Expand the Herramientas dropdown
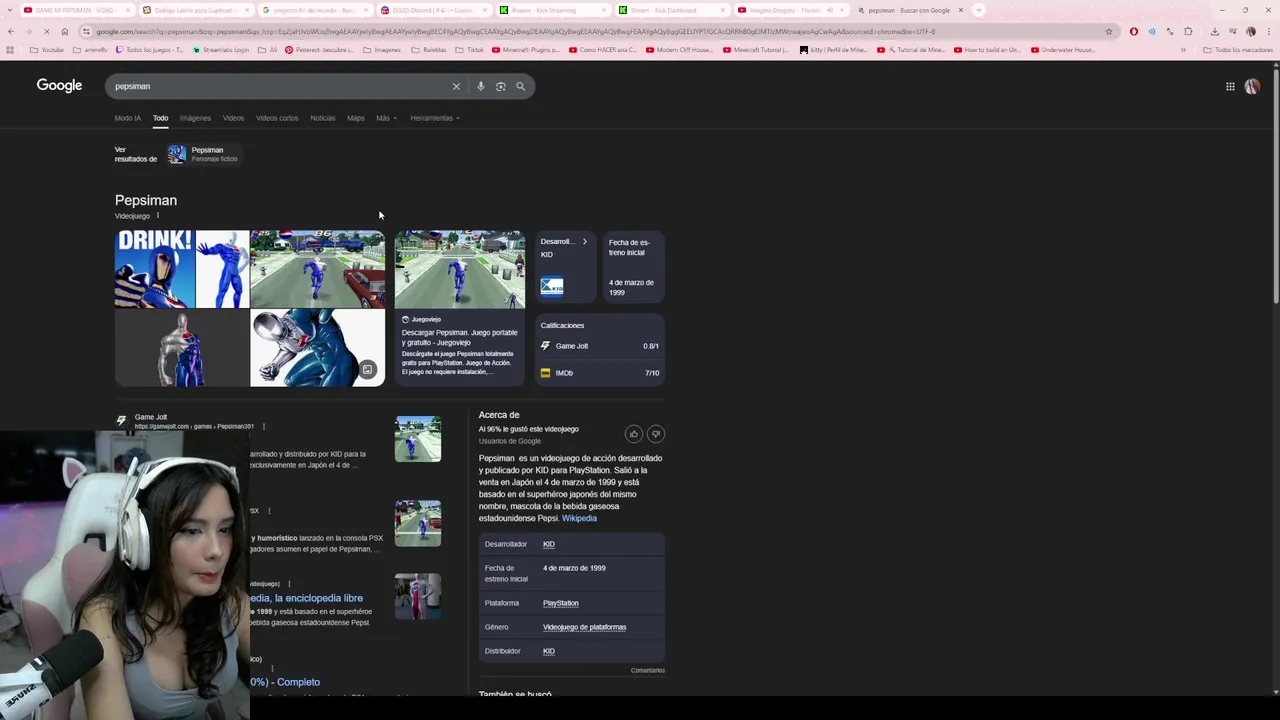 (x=435, y=118)
